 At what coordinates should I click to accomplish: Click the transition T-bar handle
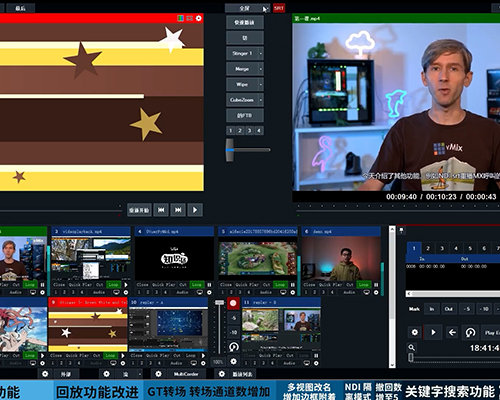pyautogui.click(x=230, y=150)
